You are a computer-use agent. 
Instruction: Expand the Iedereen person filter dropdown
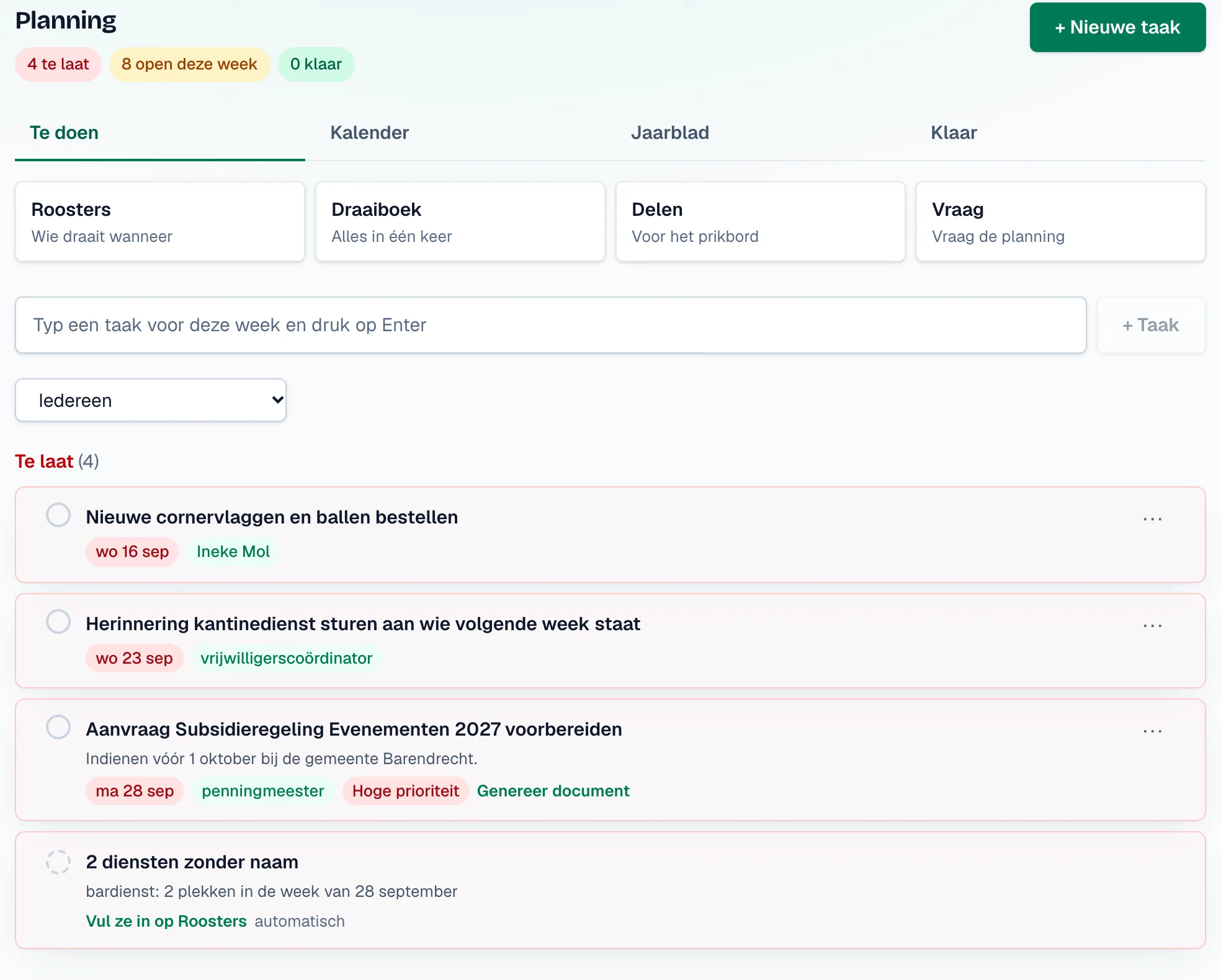(x=151, y=400)
